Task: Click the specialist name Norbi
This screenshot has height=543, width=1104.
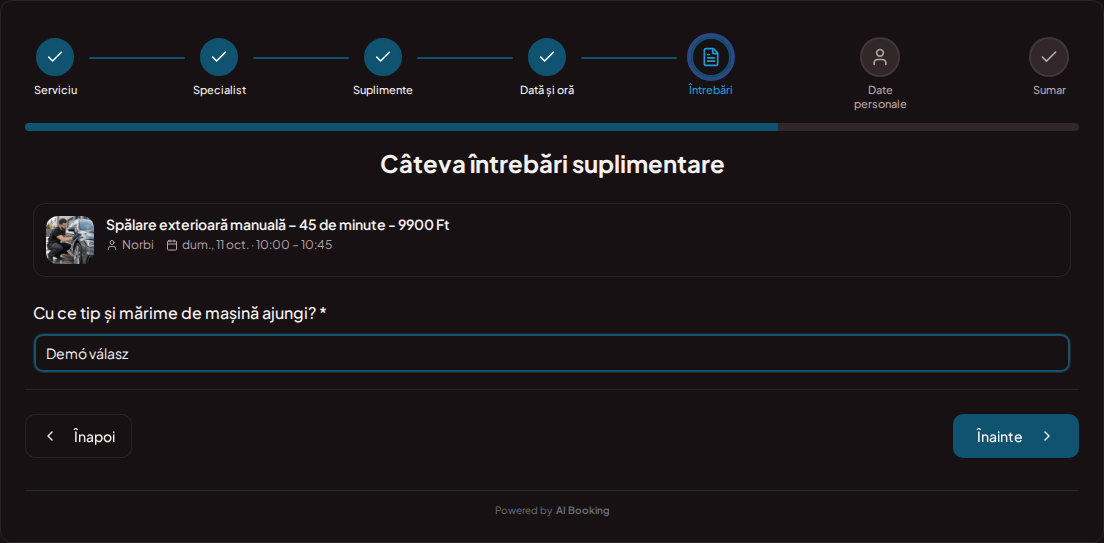Action: pos(137,245)
